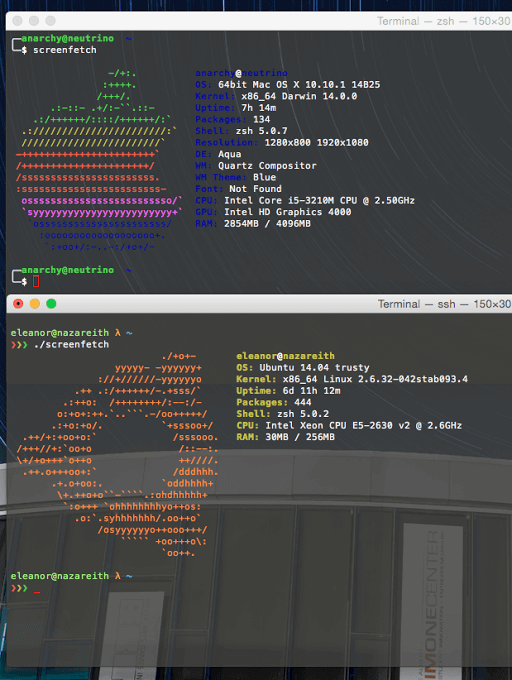Click 'eleanor@nazareith' header above Ubuntu info
Viewport: 512px width, 680px height.
tap(285, 356)
